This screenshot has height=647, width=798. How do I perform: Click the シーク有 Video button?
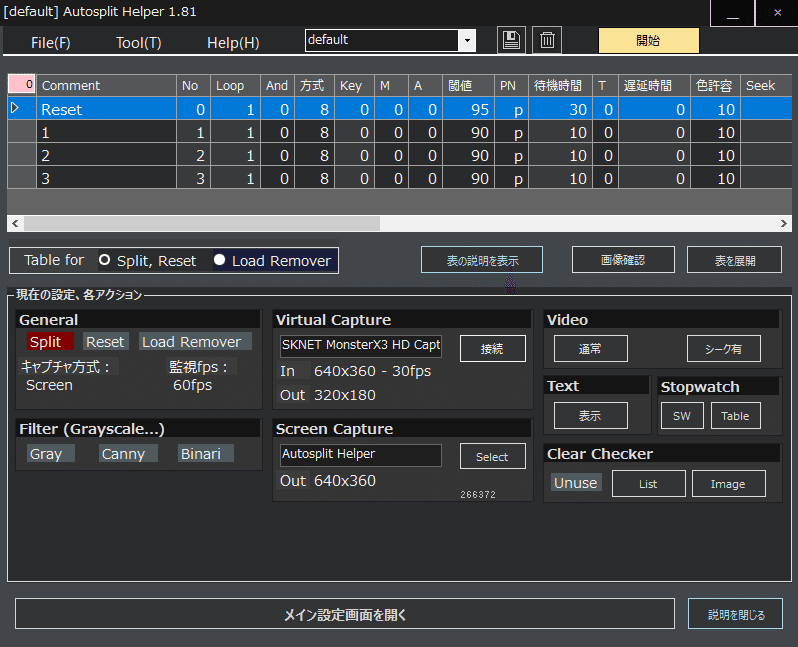[724, 349]
